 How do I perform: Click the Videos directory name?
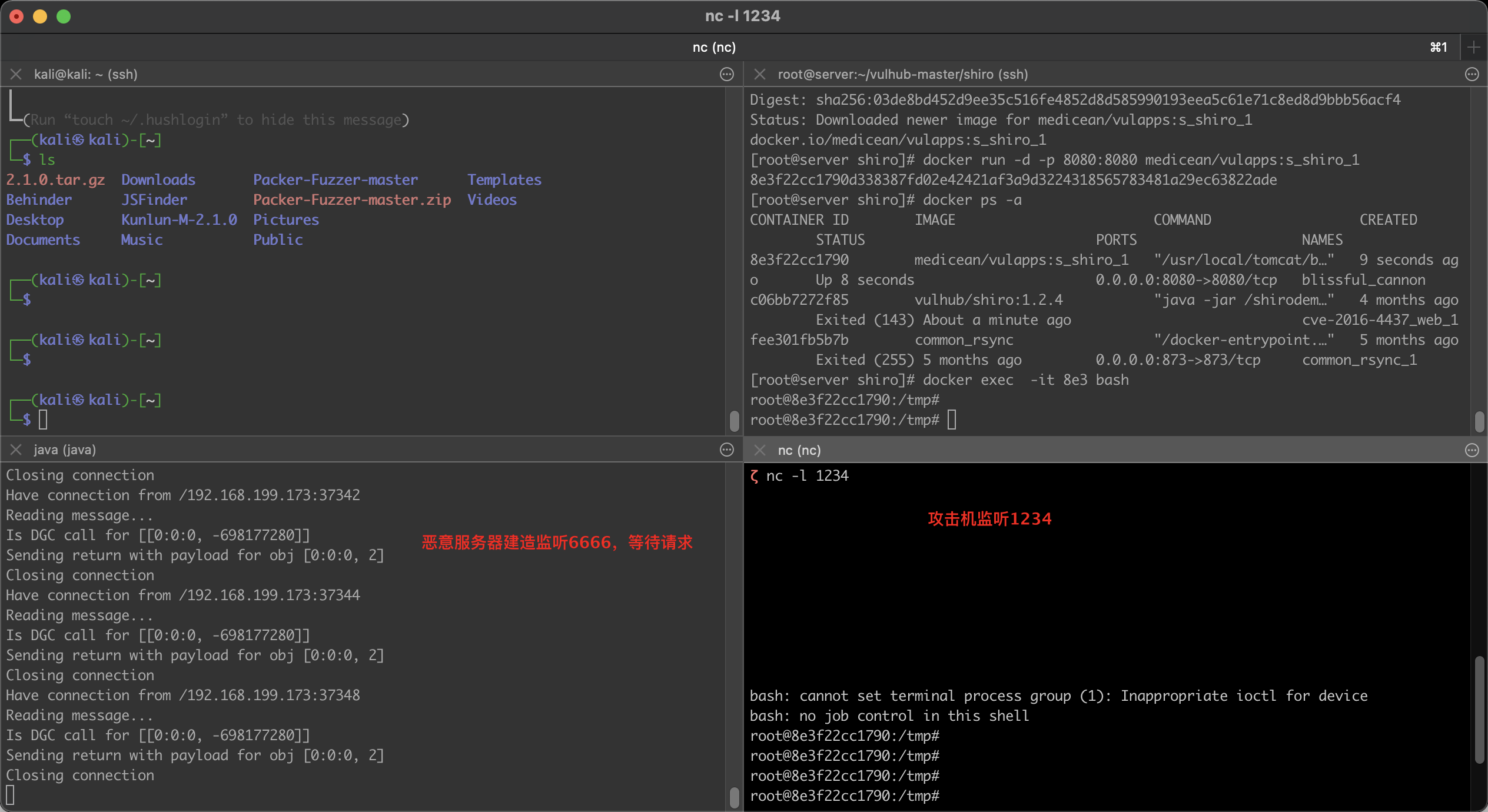point(492,199)
